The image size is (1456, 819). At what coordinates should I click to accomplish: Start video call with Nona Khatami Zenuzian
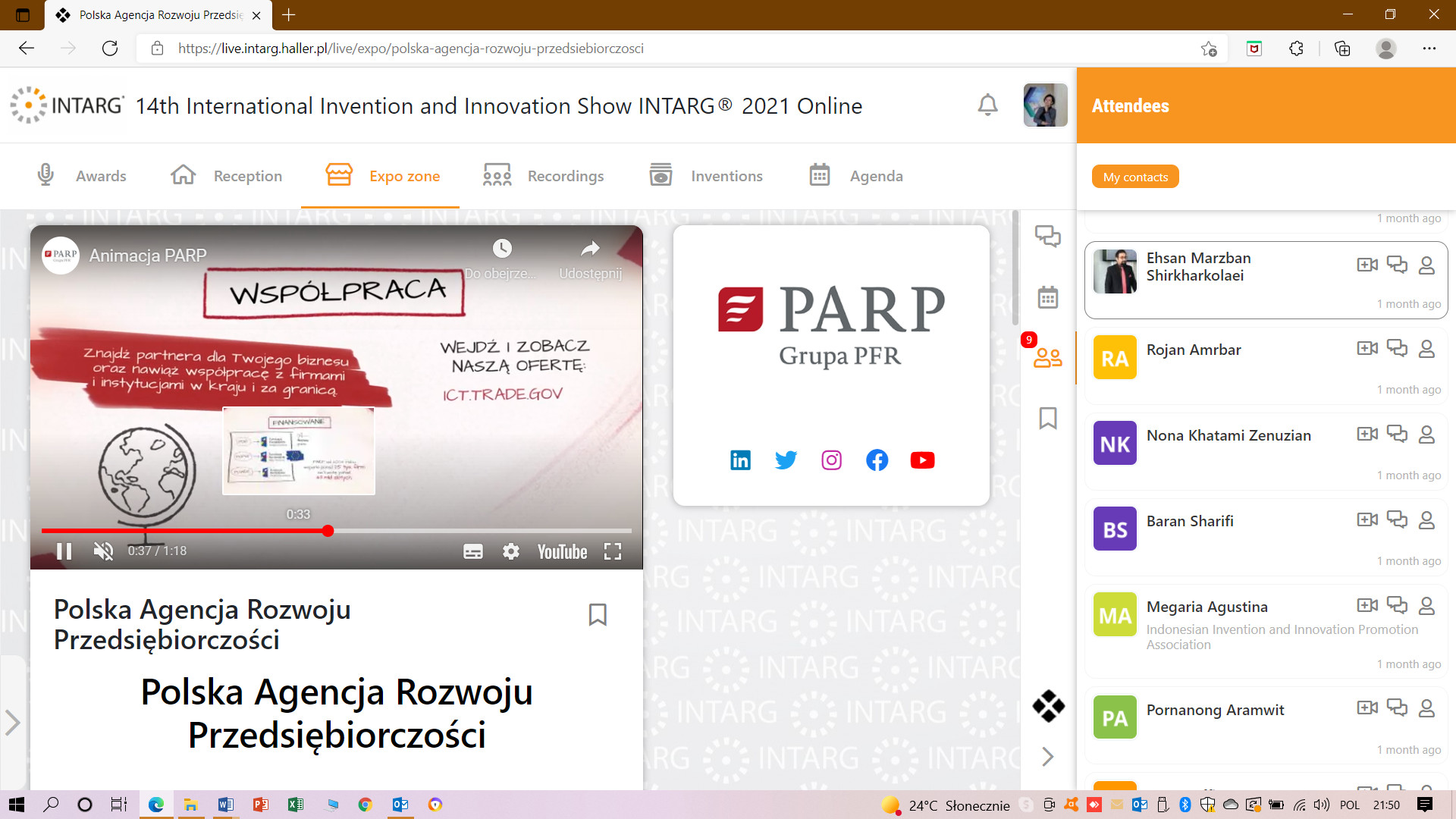point(1367,434)
